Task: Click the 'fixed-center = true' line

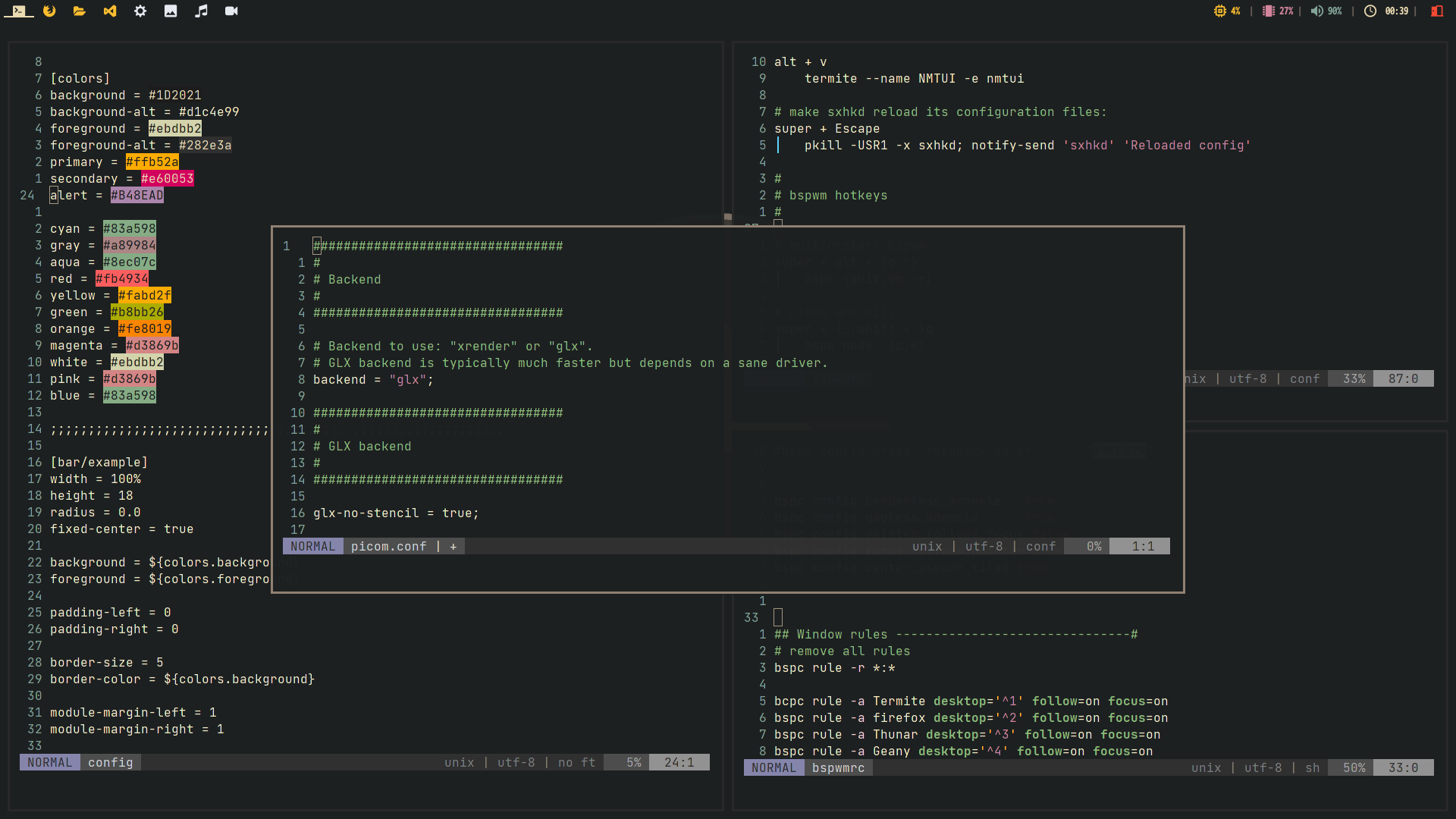Action: tap(122, 529)
